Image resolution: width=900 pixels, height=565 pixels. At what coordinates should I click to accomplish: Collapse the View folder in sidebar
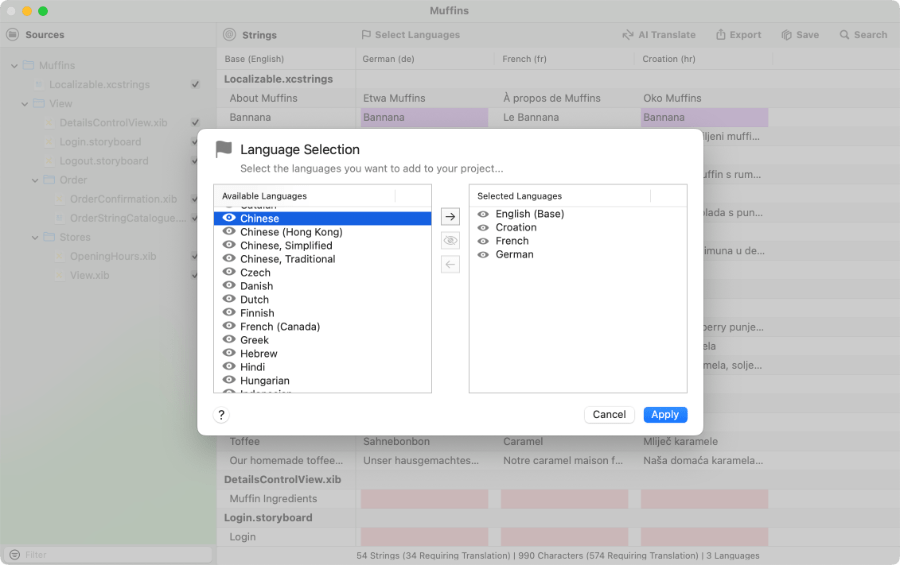(25, 104)
